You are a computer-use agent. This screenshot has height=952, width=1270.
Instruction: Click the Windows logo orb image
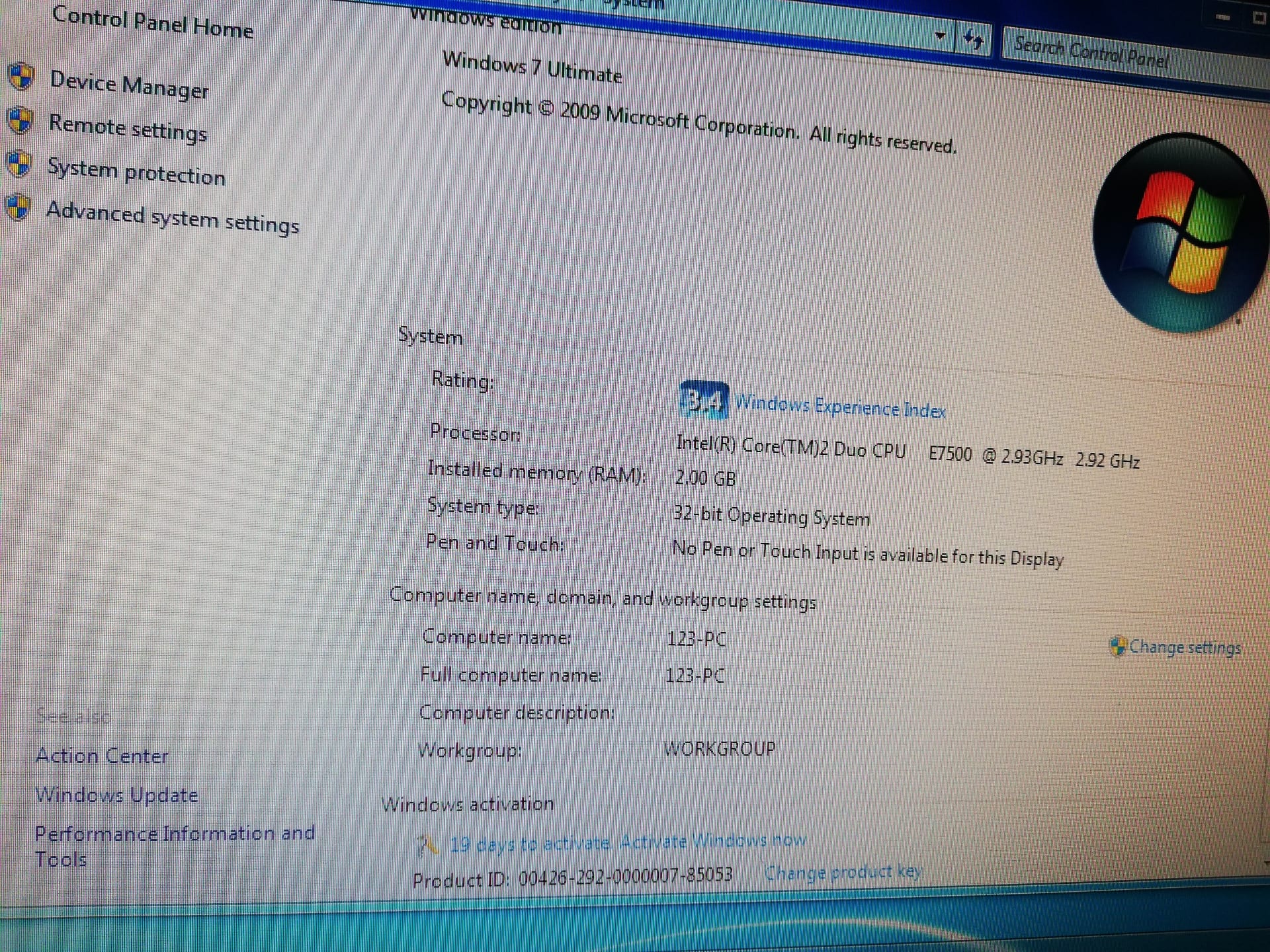click(1181, 233)
